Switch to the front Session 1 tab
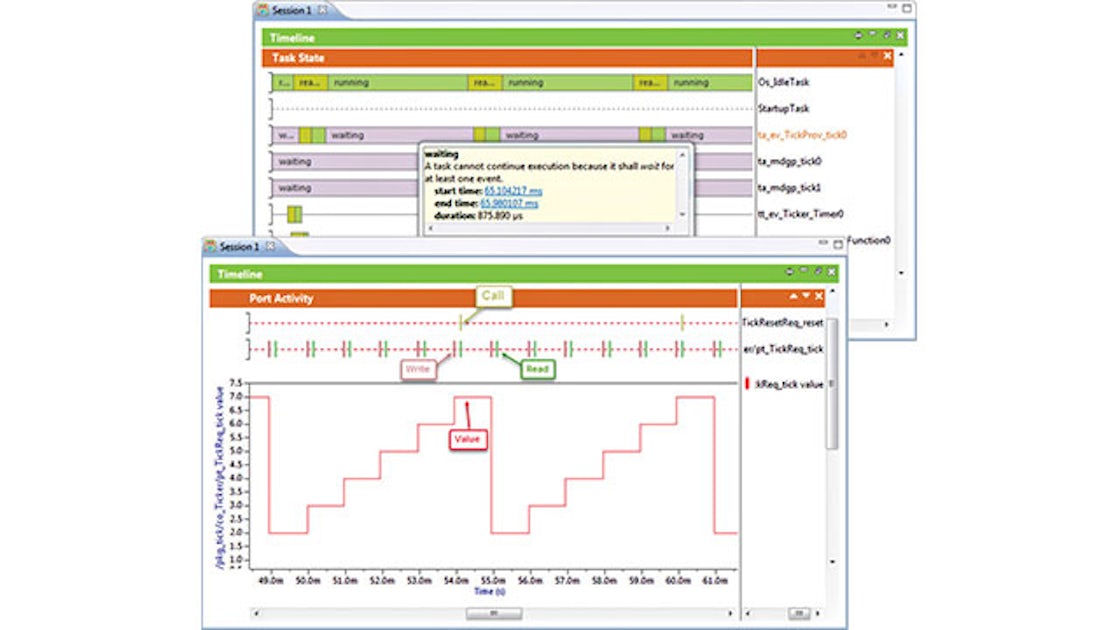Viewport: 1120px width, 630px height. (x=239, y=246)
